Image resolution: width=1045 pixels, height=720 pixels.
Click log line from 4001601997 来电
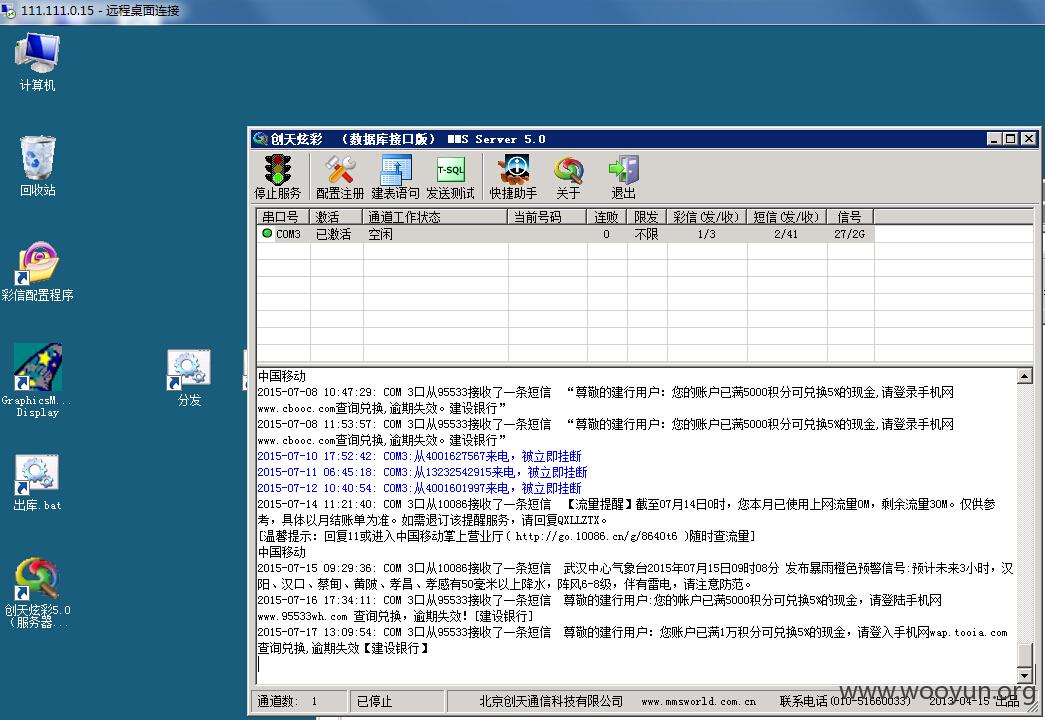(x=419, y=488)
